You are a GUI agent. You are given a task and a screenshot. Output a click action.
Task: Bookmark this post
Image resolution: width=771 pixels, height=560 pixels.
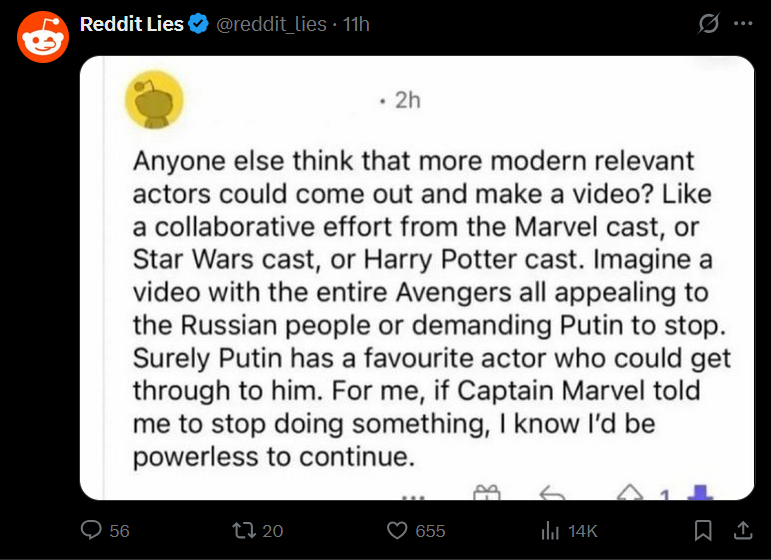click(x=704, y=531)
